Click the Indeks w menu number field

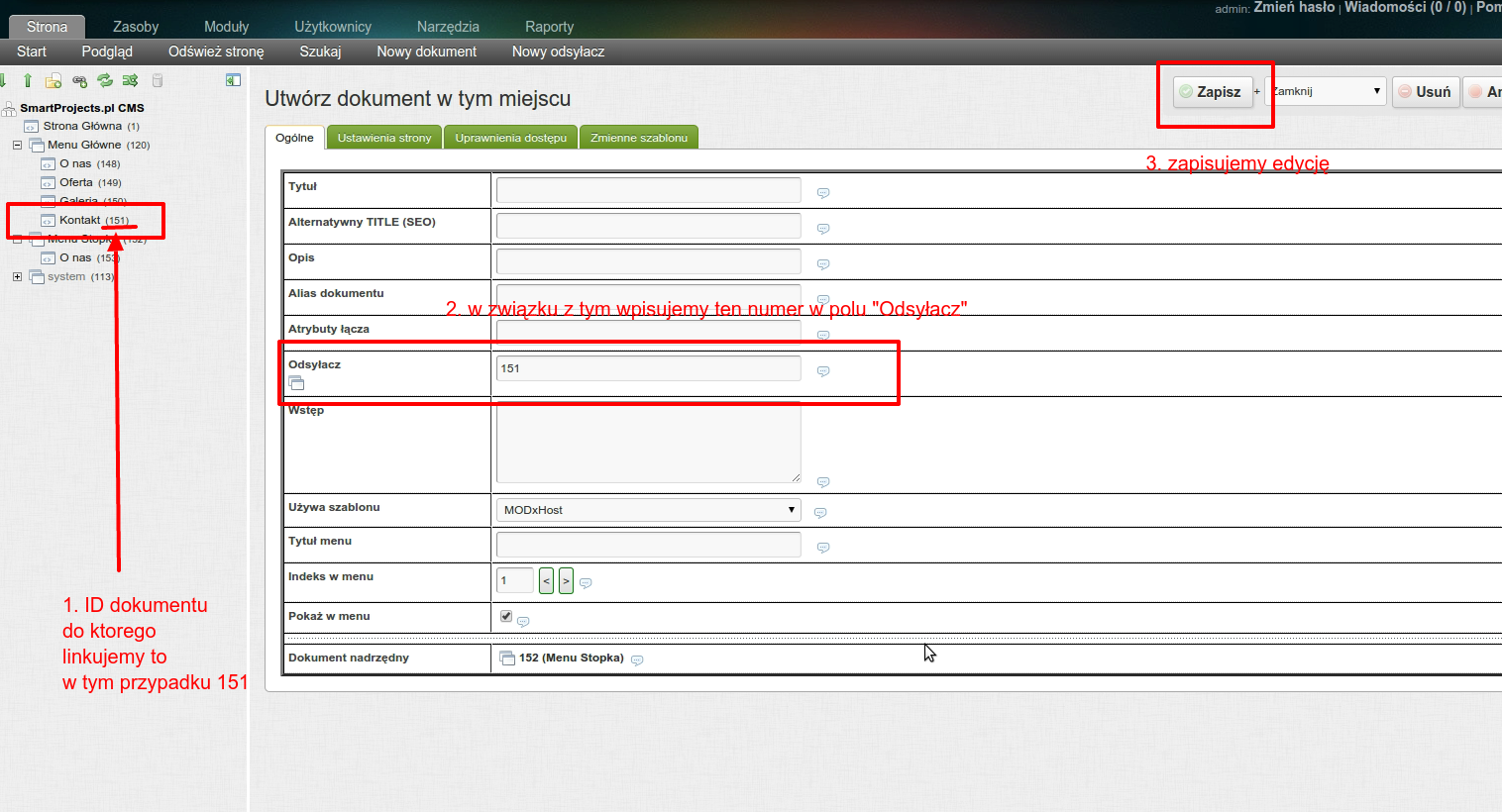click(x=515, y=580)
